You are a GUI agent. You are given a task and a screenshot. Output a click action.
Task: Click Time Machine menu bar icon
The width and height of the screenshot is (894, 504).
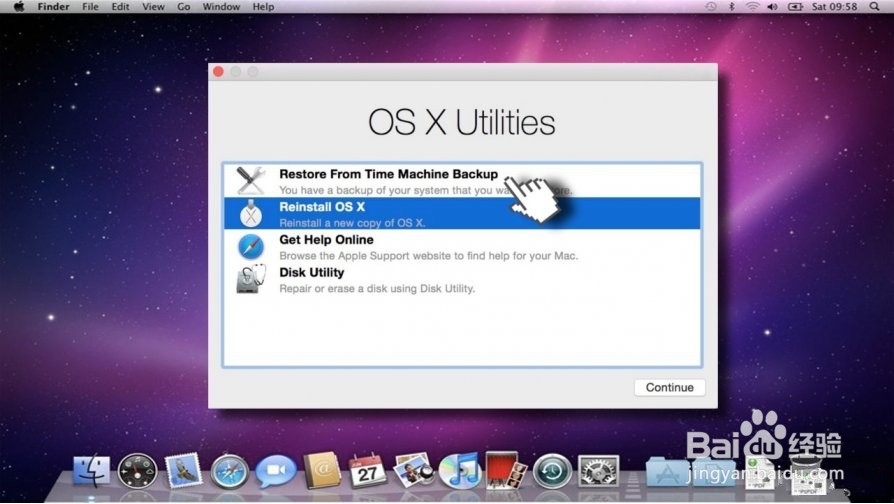[x=711, y=7]
